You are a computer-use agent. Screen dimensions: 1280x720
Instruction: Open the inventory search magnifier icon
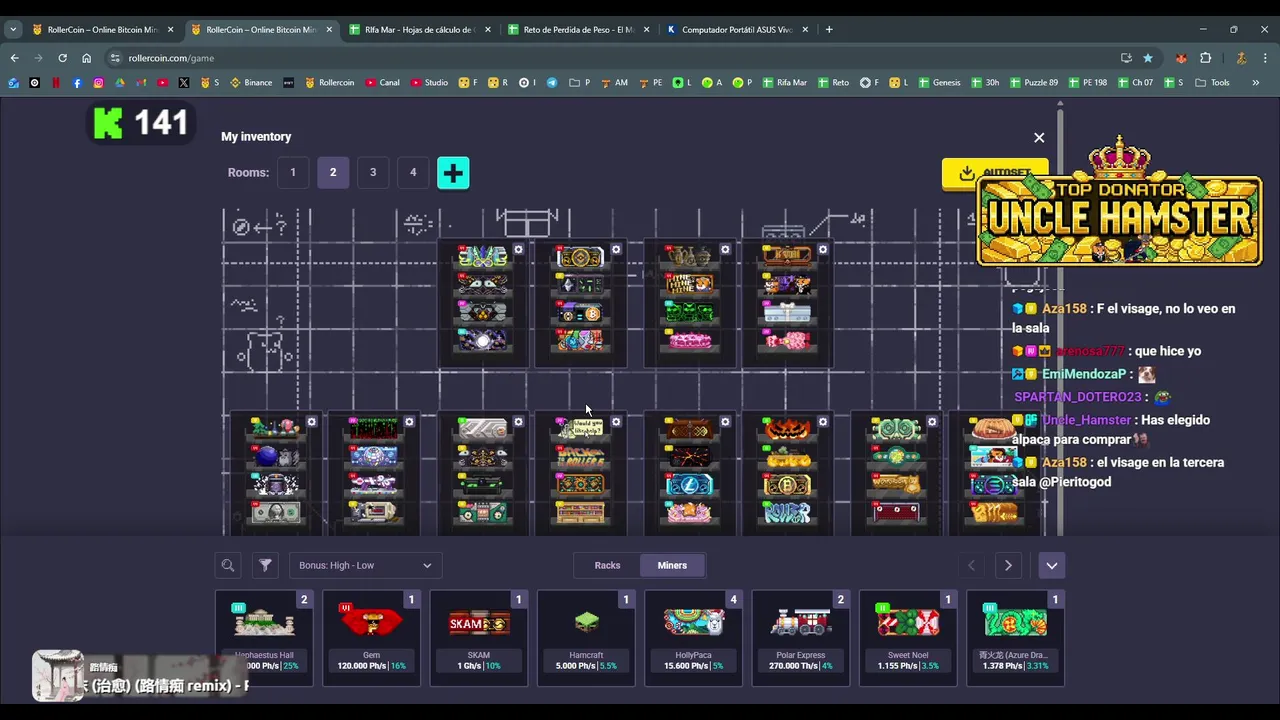pyautogui.click(x=228, y=565)
